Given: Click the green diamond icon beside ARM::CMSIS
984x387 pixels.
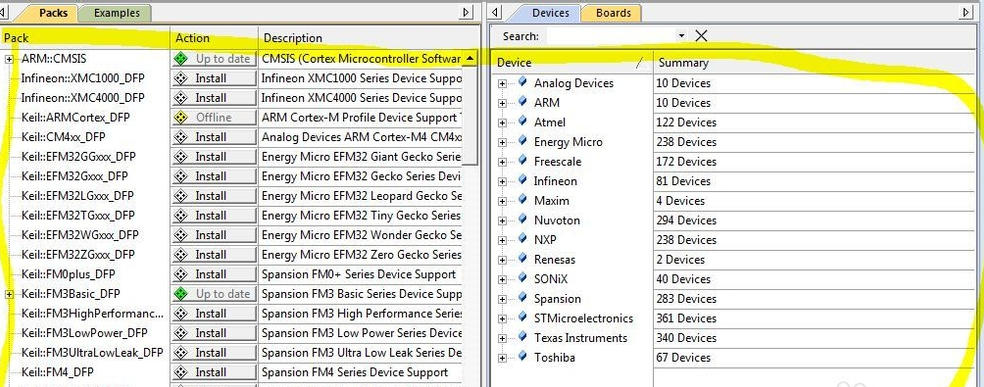Looking at the screenshot, I should (x=181, y=59).
